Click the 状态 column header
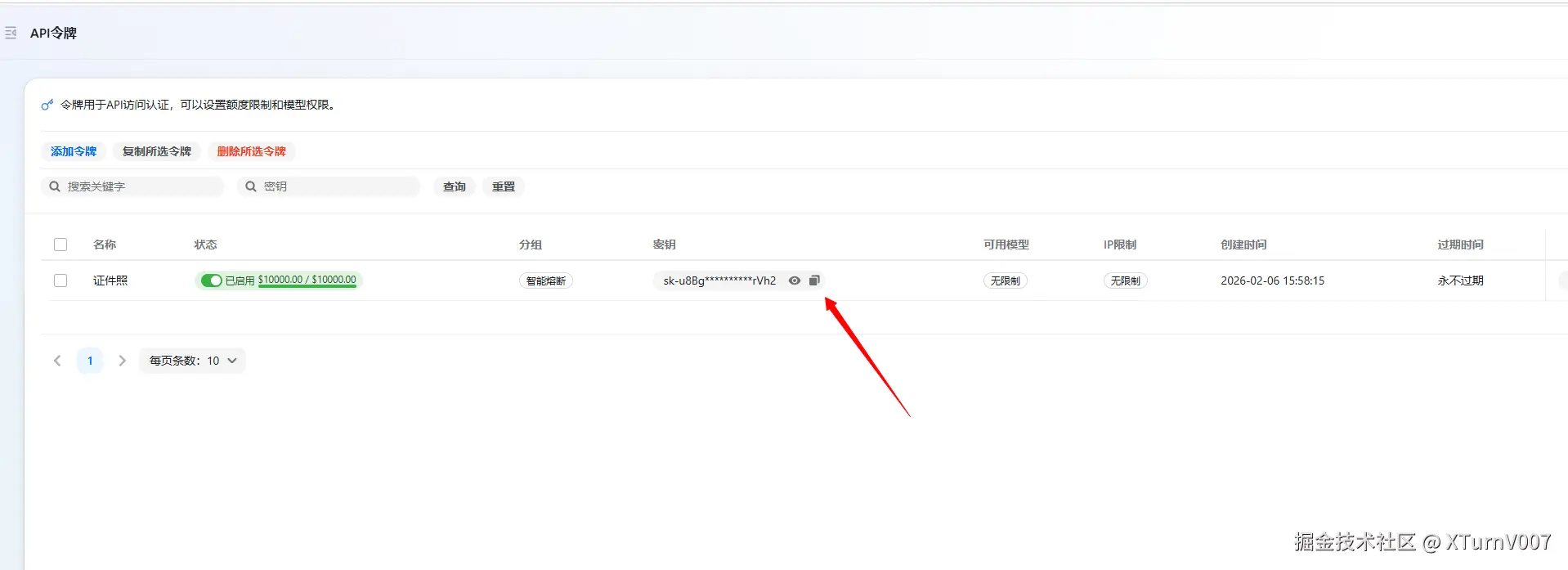 click(206, 245)
